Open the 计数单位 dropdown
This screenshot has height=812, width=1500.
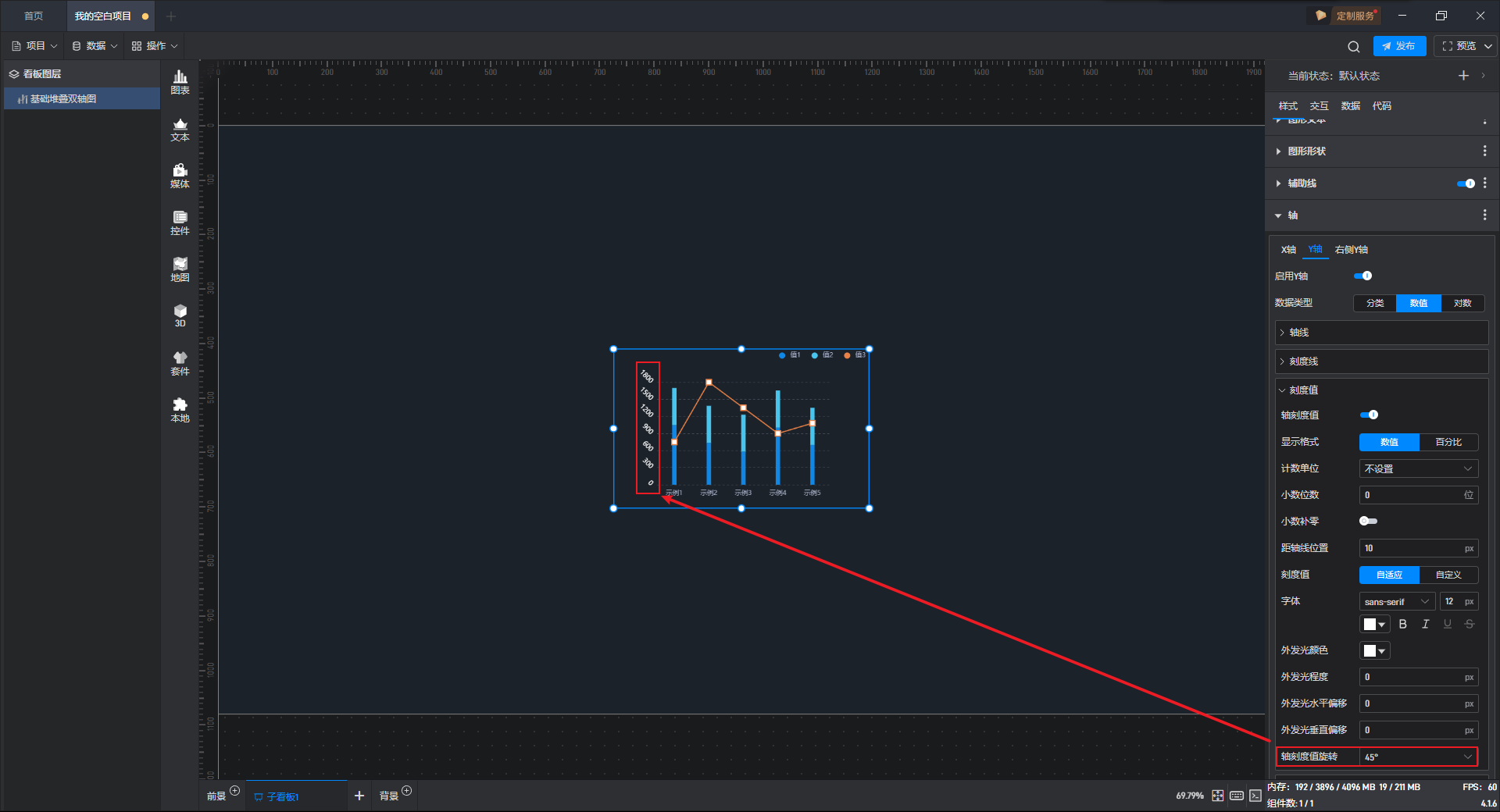tap(1419, 468)
